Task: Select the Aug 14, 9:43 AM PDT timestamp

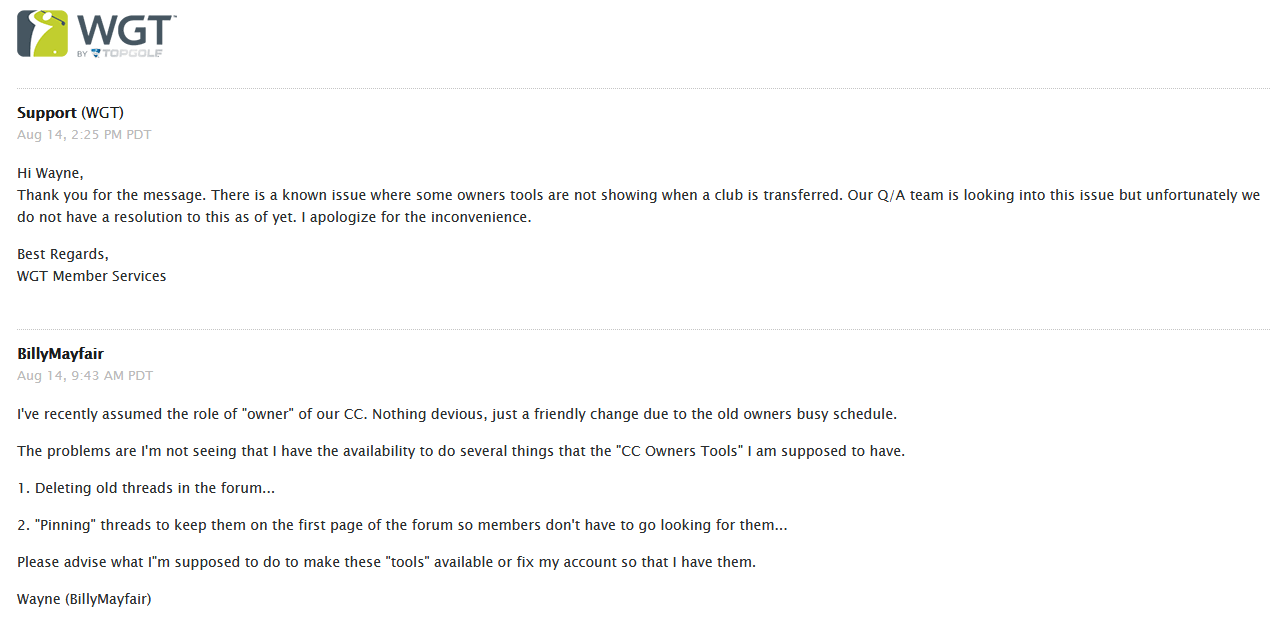Action: tap(85, 375)
